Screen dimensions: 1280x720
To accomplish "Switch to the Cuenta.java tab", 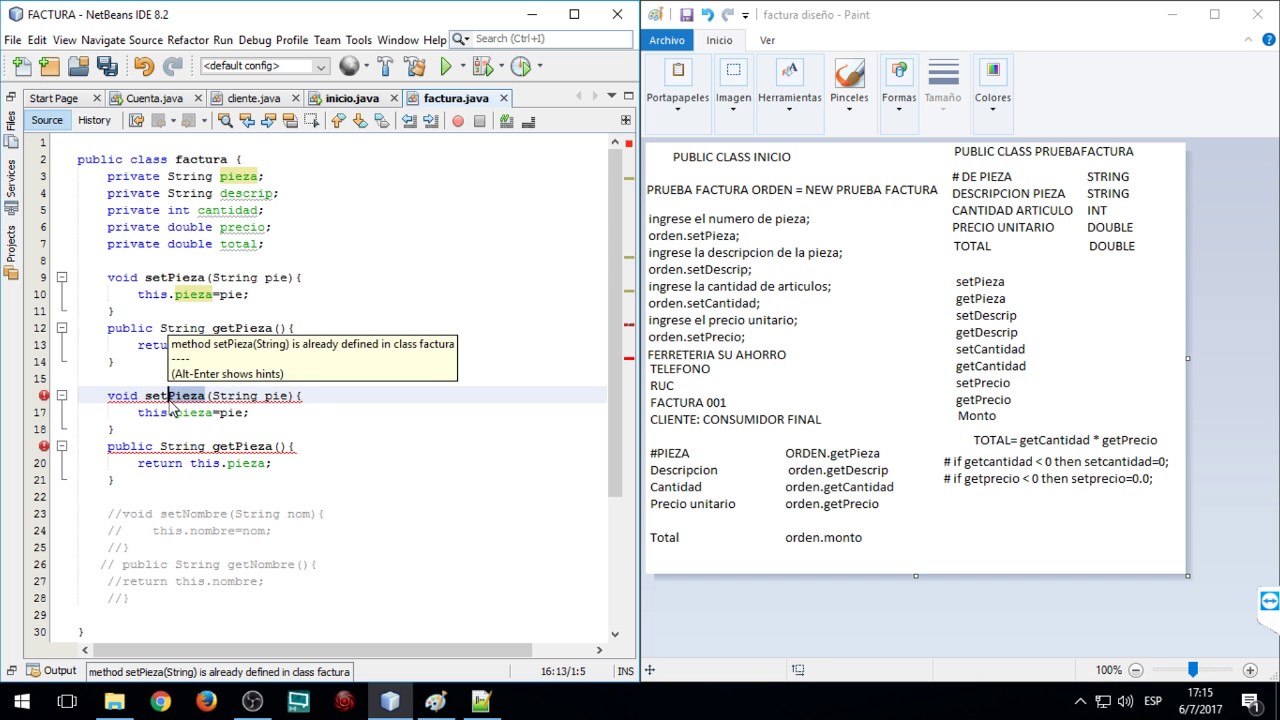I will click(x=154, y=98).
